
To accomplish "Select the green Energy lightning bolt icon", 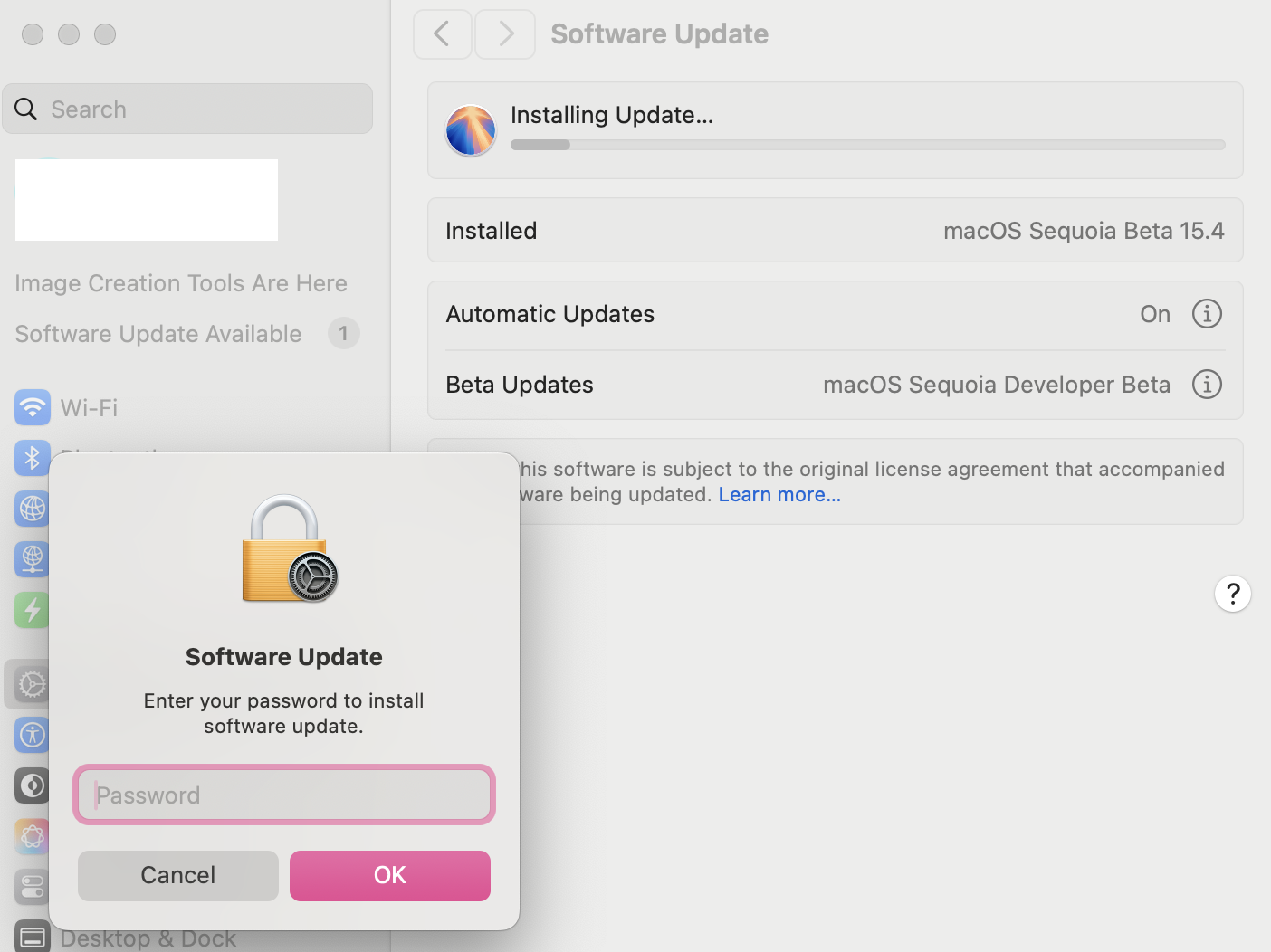I will [x=31, y=610].
